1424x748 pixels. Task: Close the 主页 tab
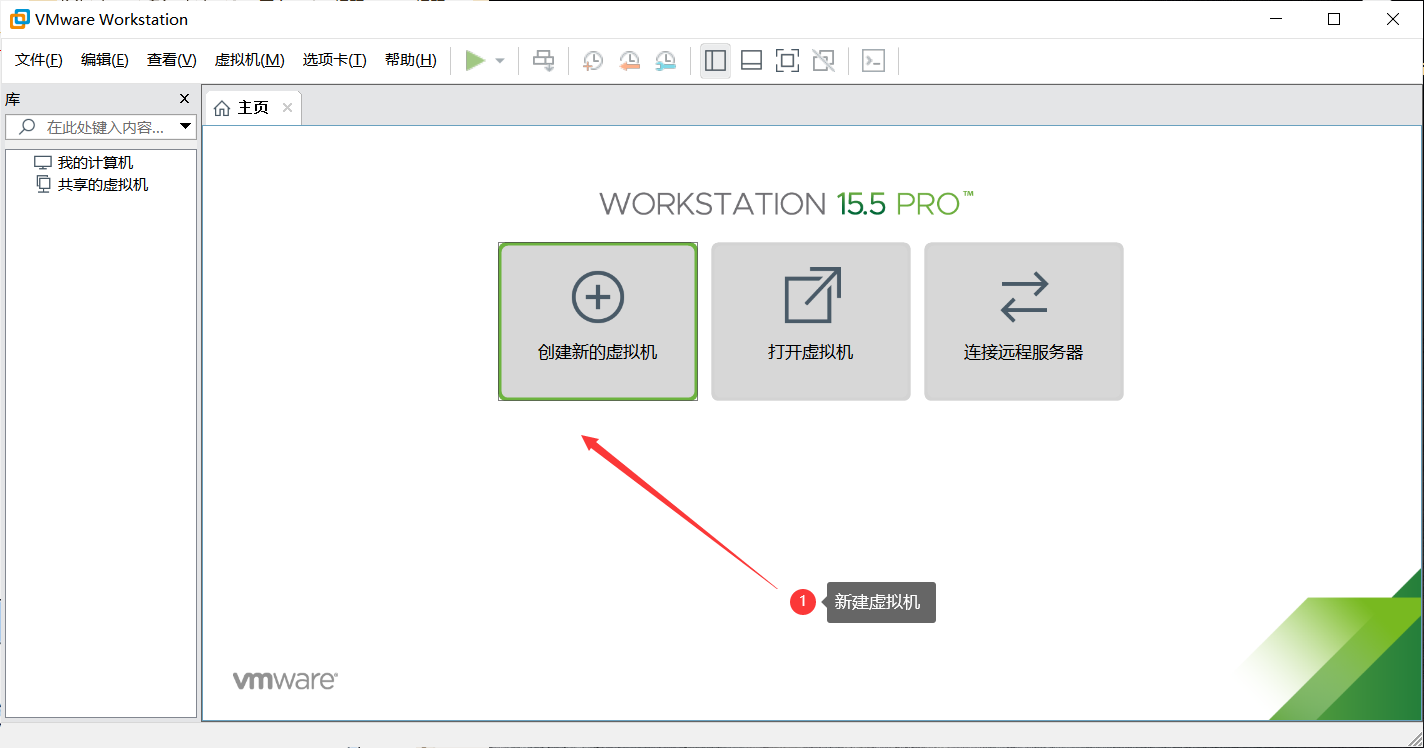click(x=287, y=108)
